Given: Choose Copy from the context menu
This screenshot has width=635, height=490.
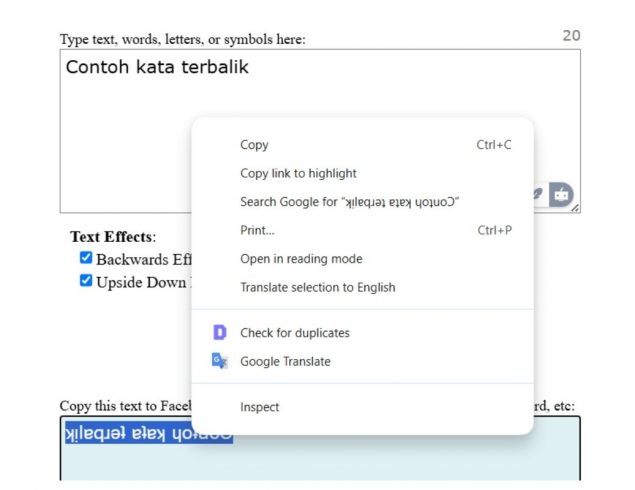Looking at the screenshot, I should click(x=254, y=145).
